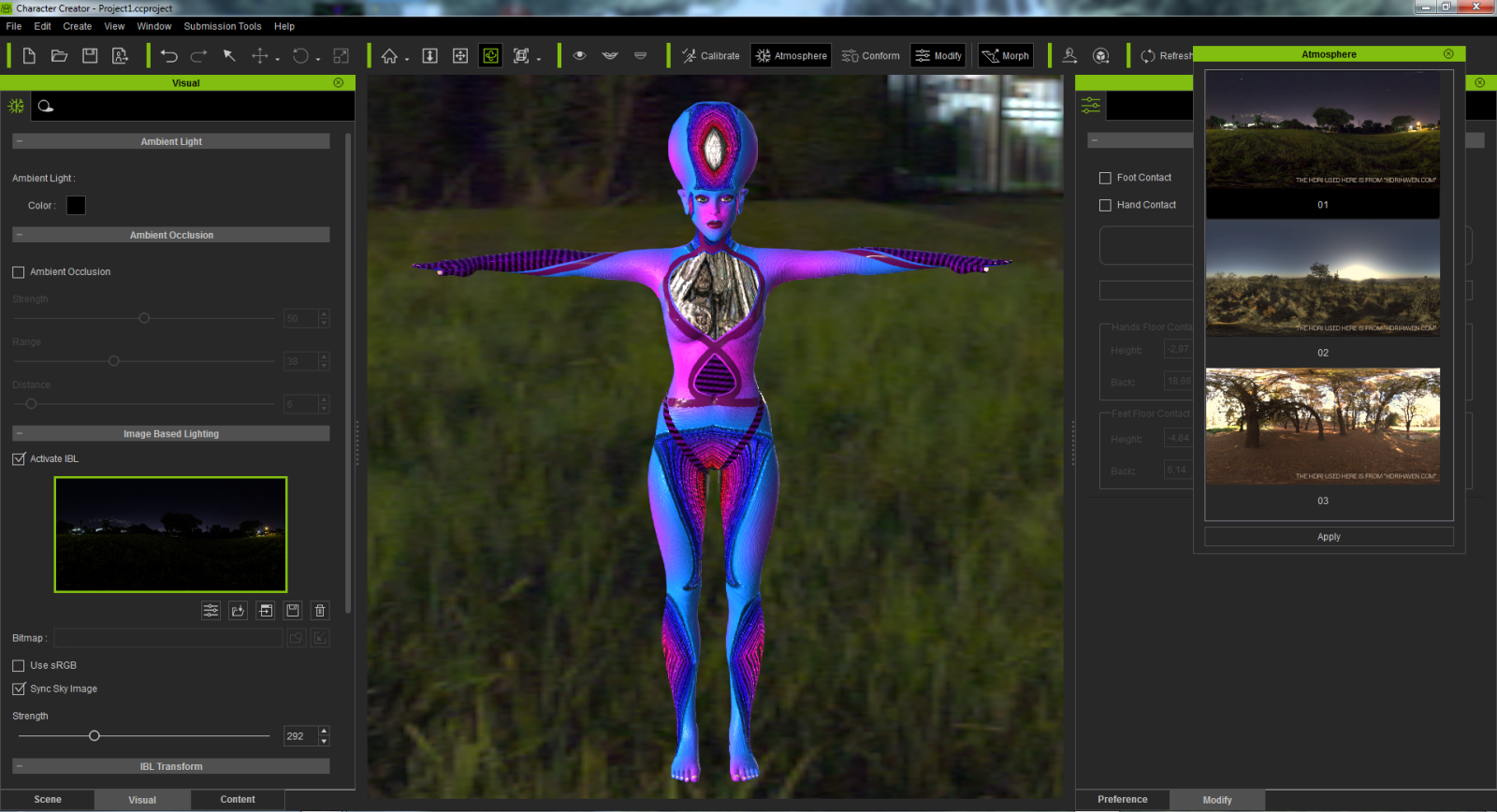Activate the rotate tool
Image resolution: width=1497 pixels, height=812 pixels.
click(x=300, y=56)
